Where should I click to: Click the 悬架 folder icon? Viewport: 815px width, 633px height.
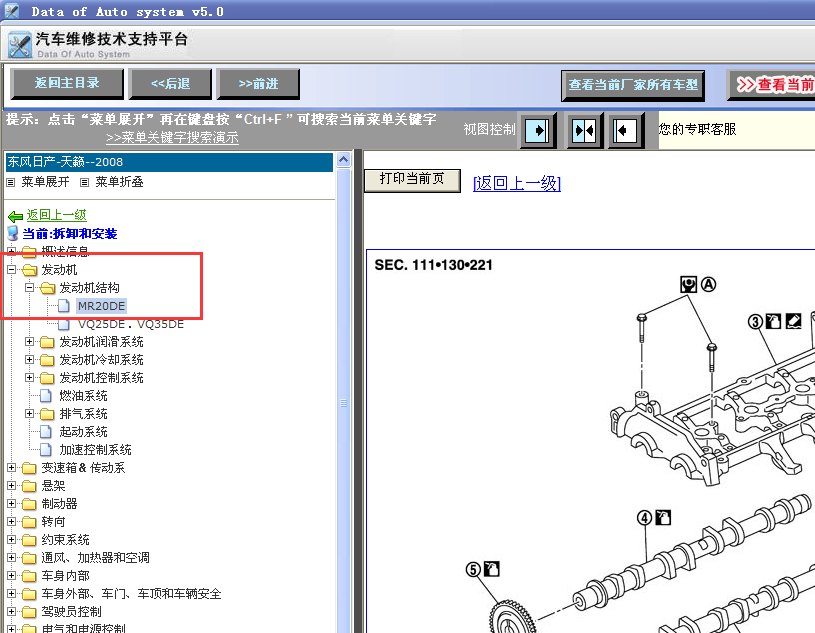click(29, 486)
